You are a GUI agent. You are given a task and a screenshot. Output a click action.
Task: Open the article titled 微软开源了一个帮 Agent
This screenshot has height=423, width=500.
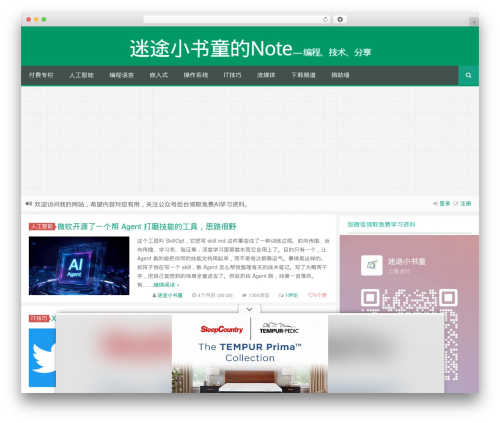(147, 227)
